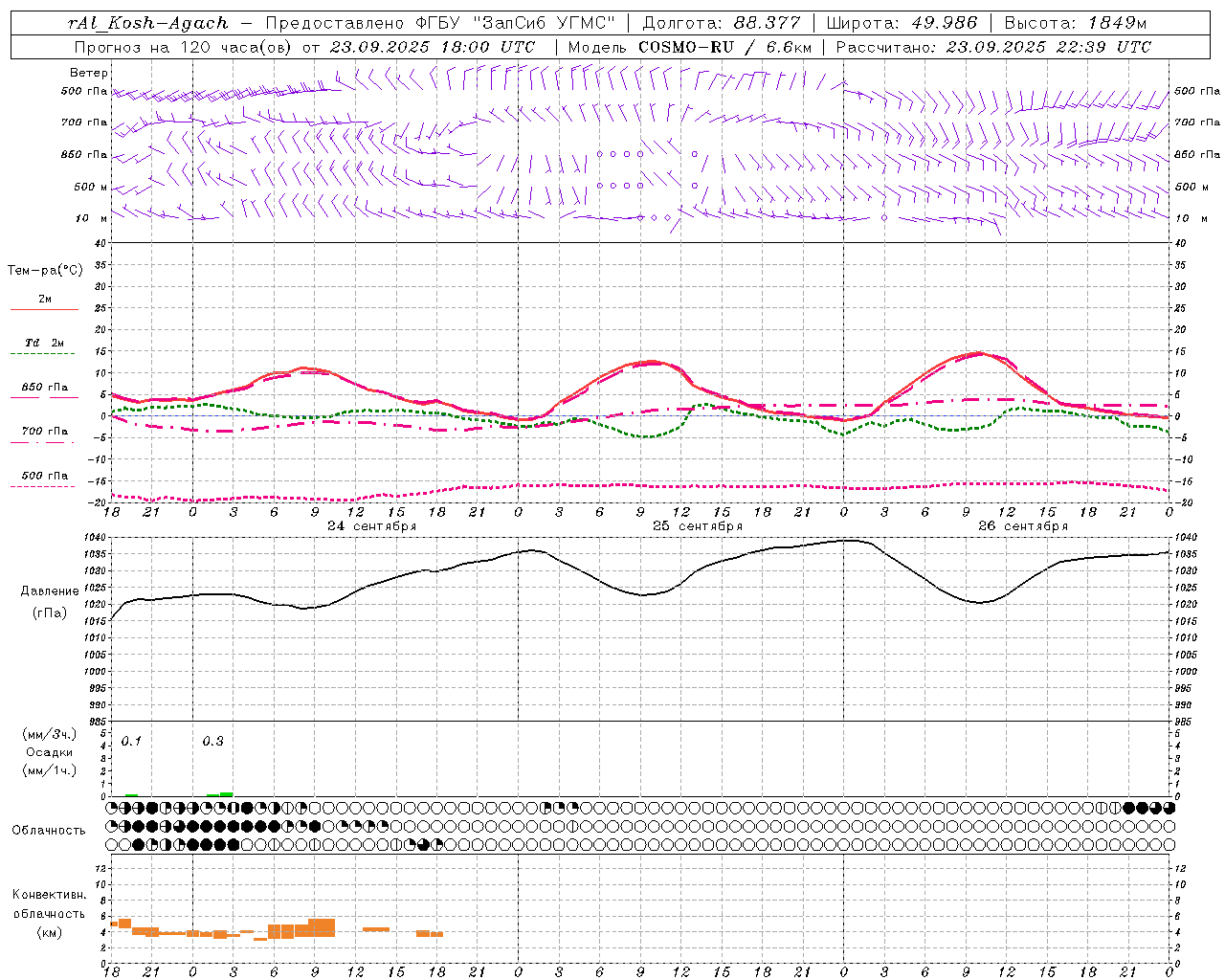Click the date label 26 сентября
Image resolution: width=1225 pixels, height=980 pixels.
click(1022, 526)
